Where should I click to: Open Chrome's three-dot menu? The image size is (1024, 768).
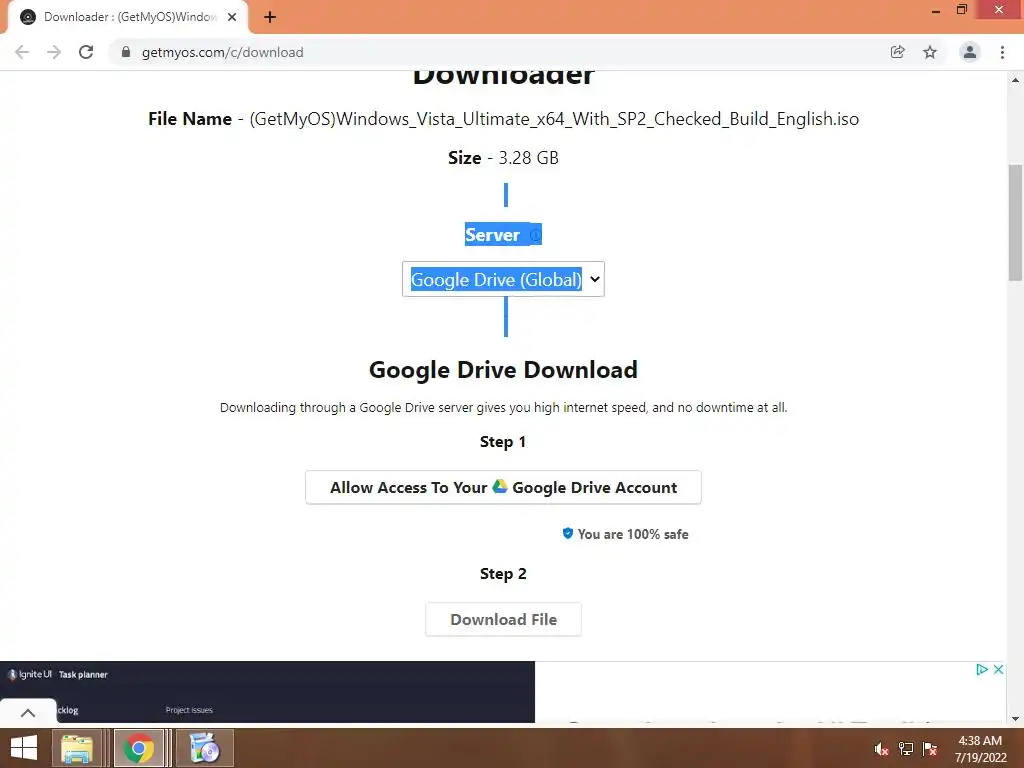pos(1002,52)
